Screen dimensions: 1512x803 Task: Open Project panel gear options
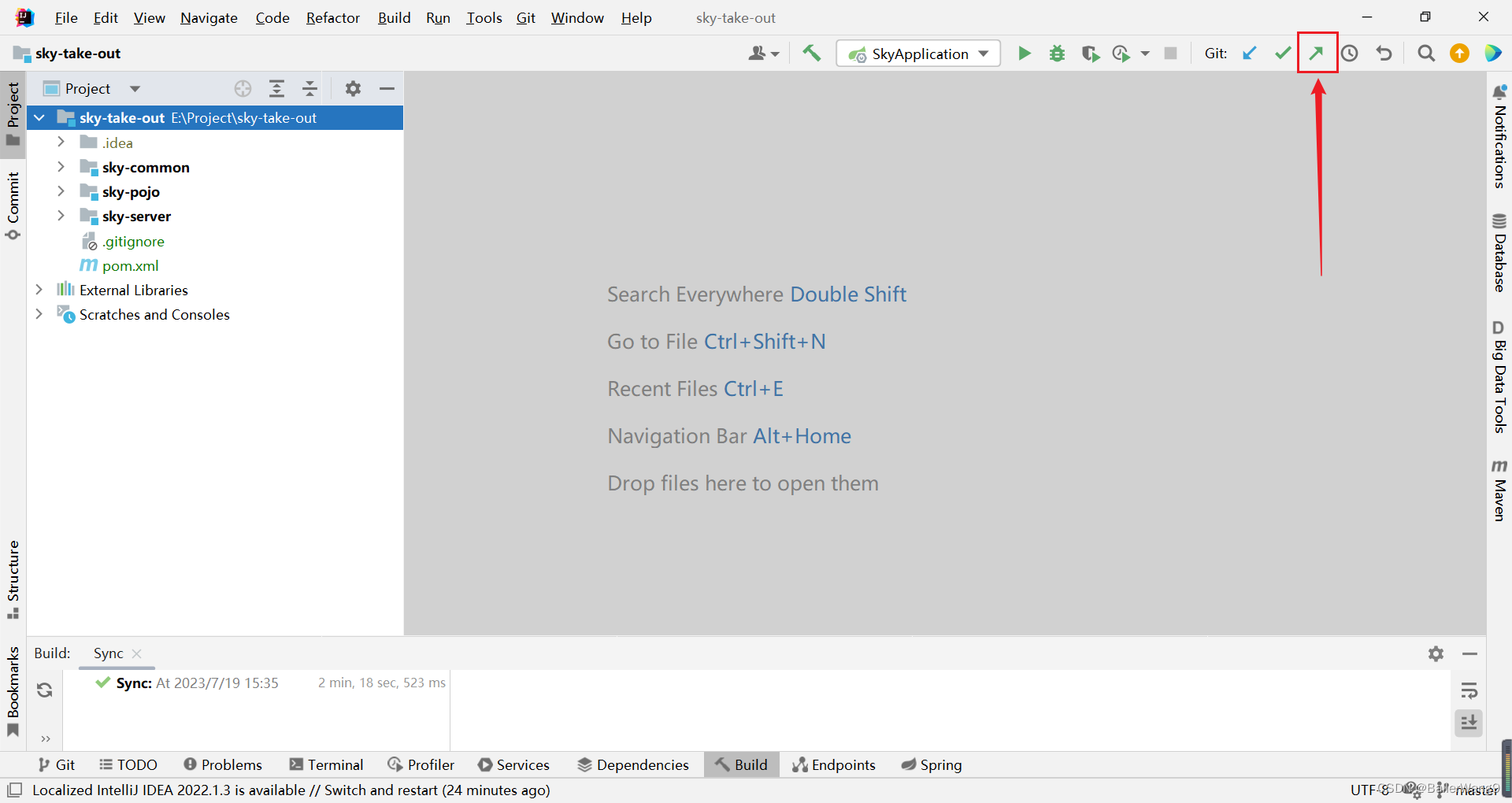point(353,88)
